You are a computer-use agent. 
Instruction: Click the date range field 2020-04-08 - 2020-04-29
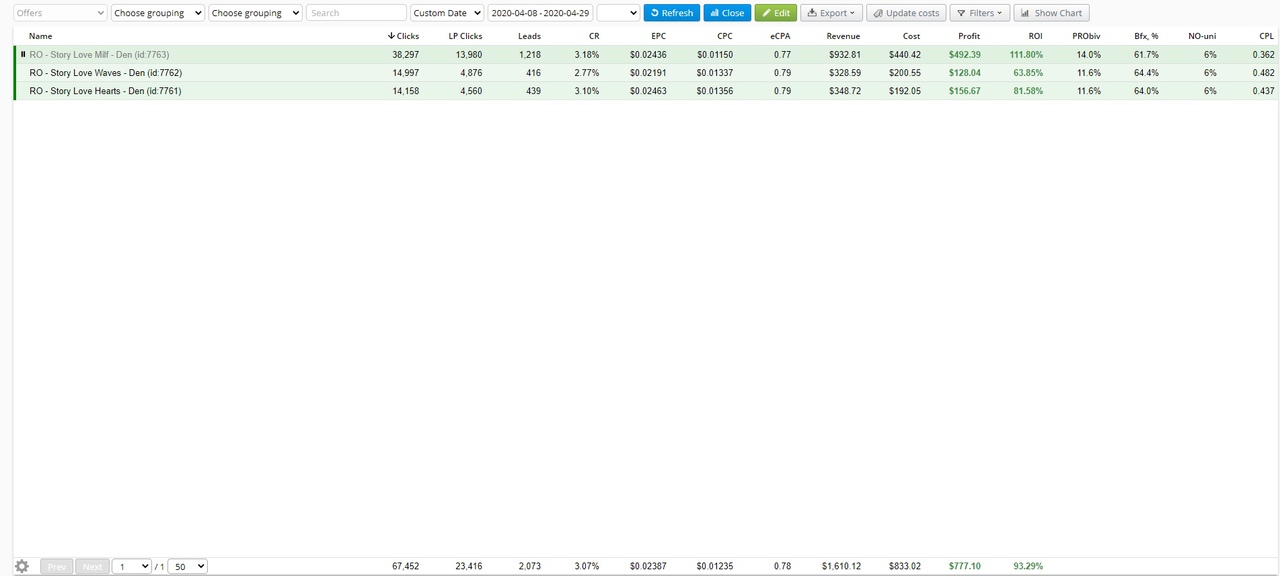coord(540,13)
